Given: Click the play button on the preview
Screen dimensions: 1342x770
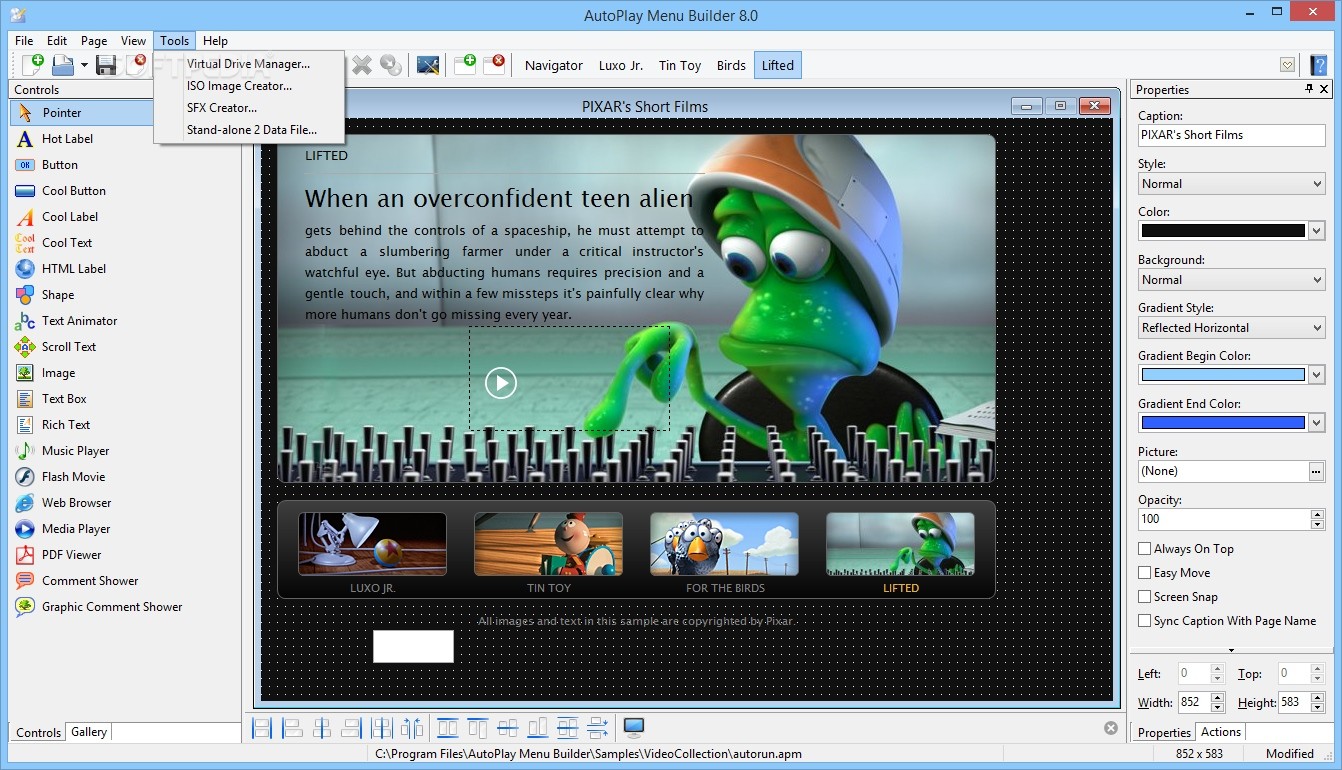Looking at the screenshot, I should 500,382.
